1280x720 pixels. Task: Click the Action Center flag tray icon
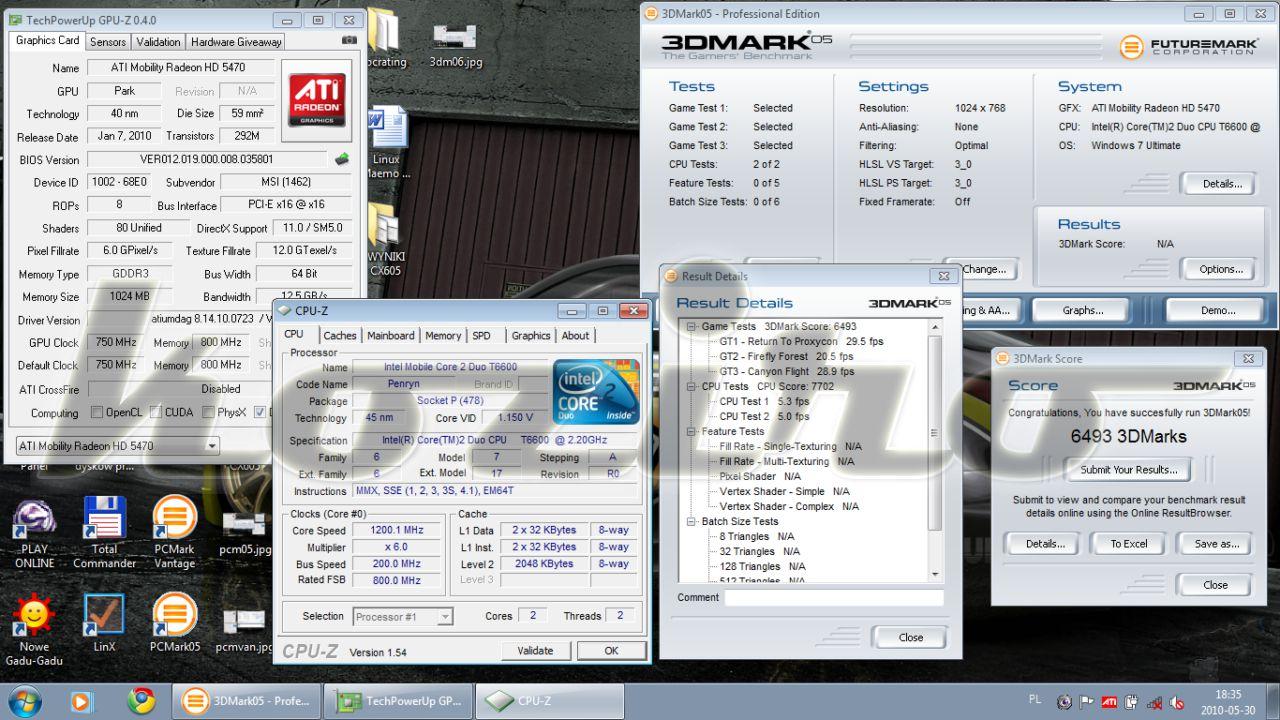click(x=1088, y=702)
